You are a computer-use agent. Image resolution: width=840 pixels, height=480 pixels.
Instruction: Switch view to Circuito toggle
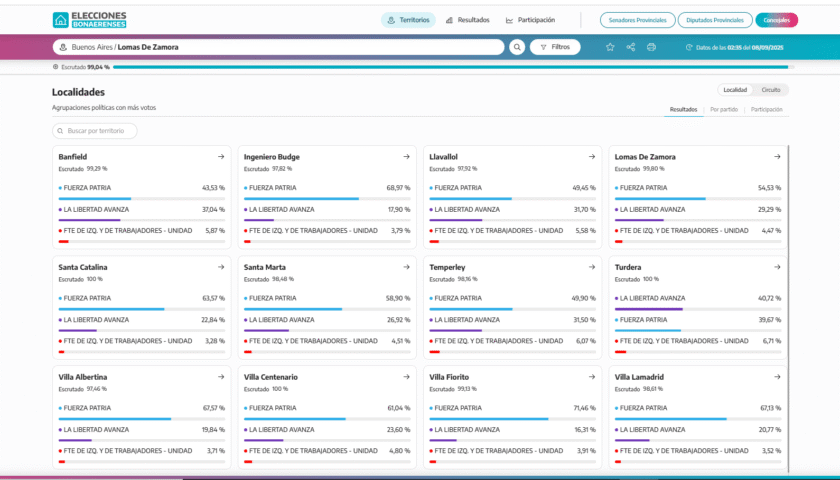[770, 90]
